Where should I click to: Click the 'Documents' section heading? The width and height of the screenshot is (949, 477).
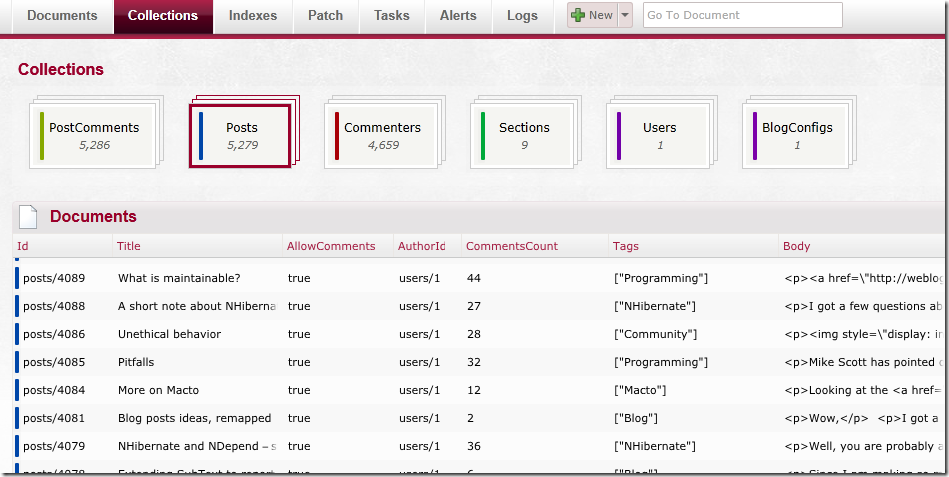[93, 217]
